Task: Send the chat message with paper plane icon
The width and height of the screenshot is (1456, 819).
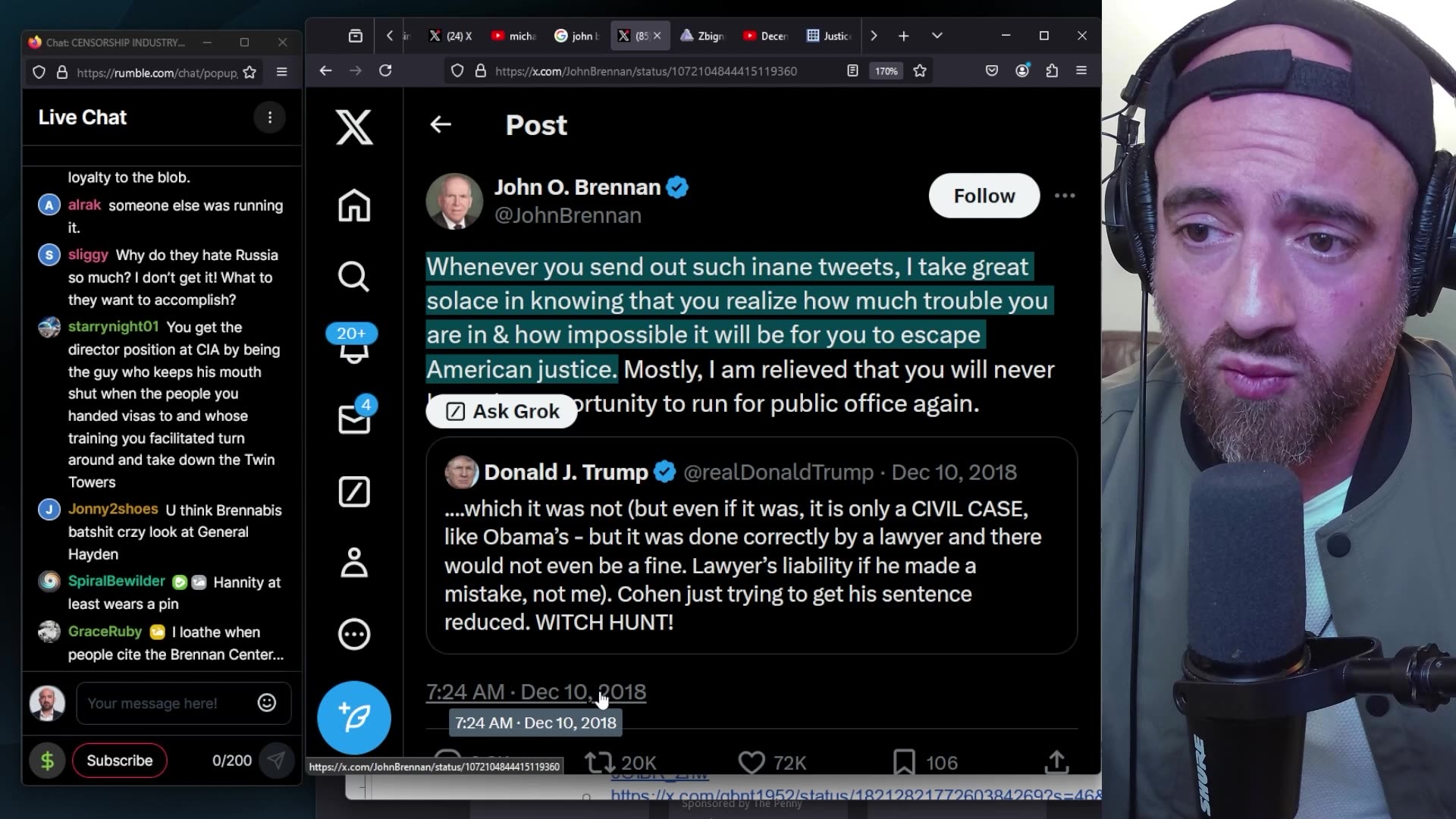Action: pyautogui.click(x=278, y=760)
